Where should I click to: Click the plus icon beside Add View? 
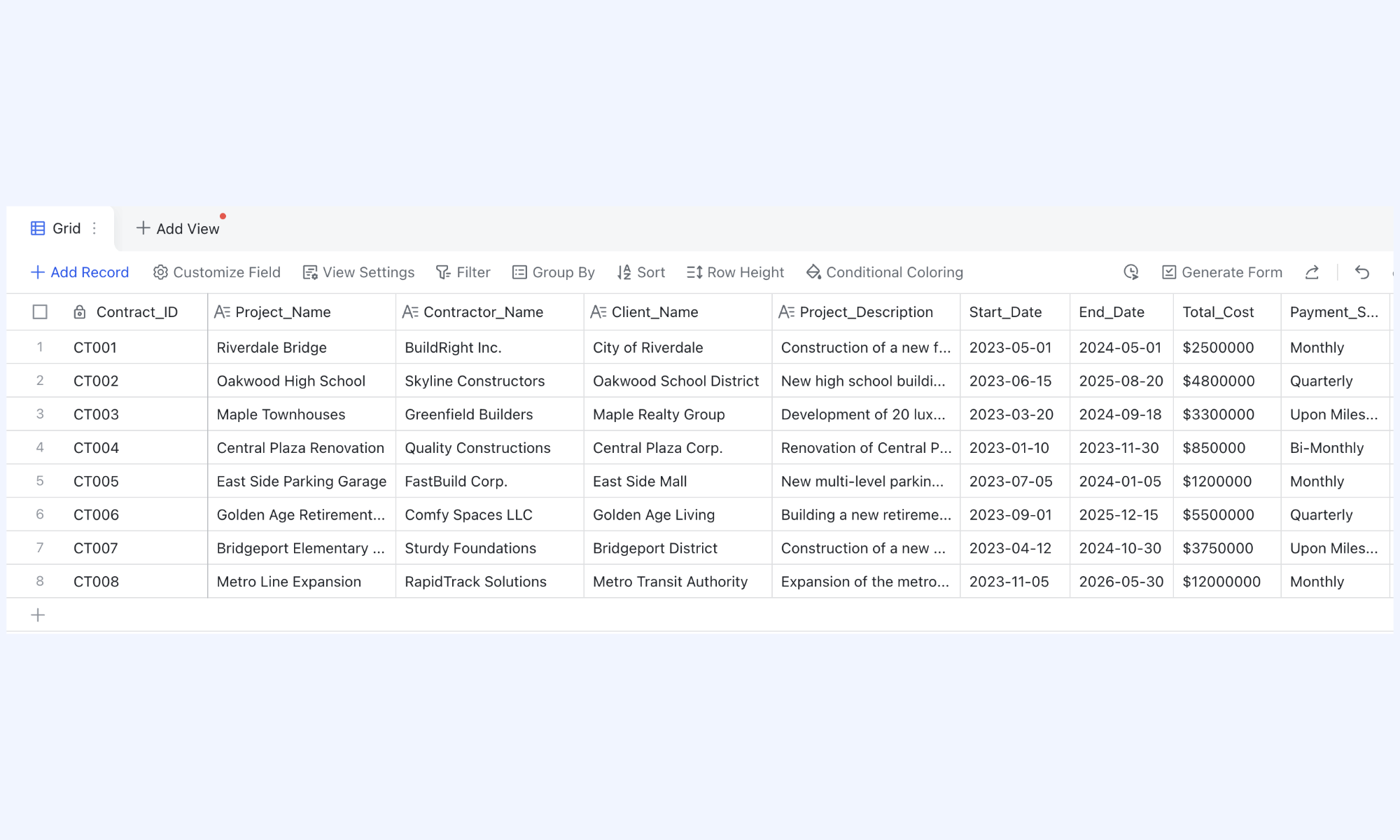[143, 228]
